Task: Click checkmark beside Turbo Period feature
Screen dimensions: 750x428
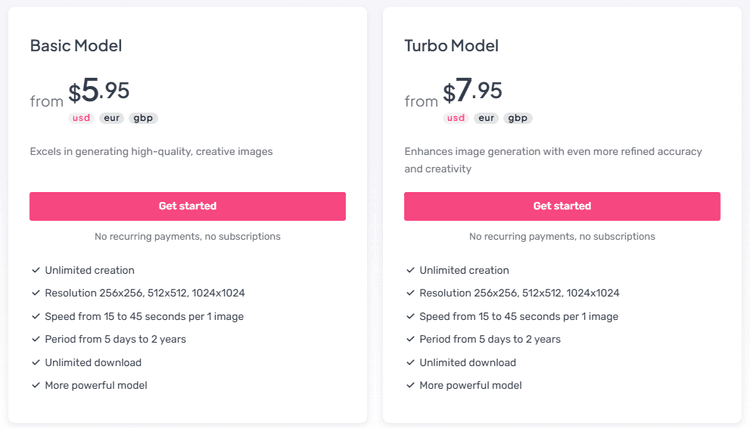Action: tap(410, 339)
